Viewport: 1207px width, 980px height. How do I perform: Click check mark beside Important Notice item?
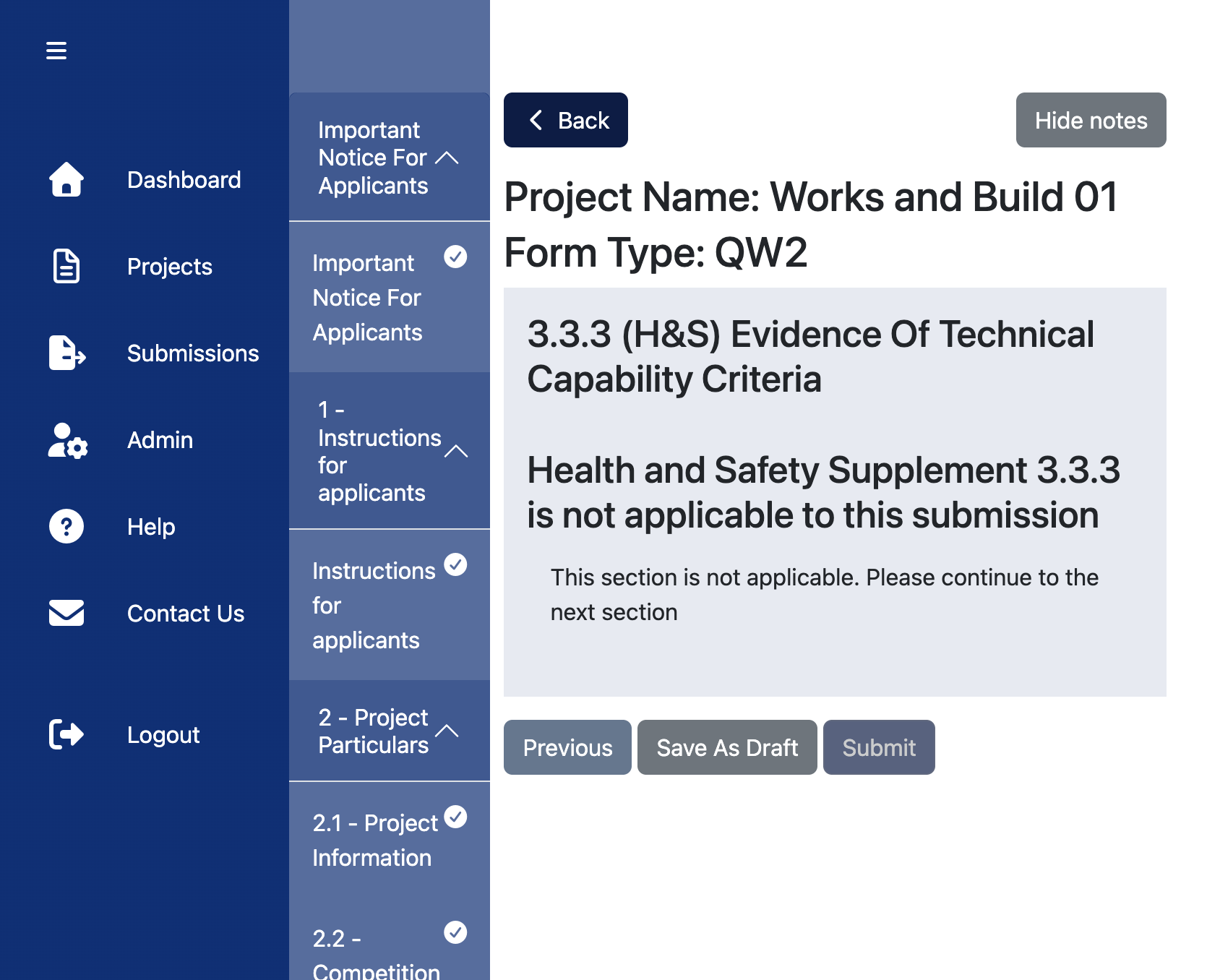pos(455,257)
